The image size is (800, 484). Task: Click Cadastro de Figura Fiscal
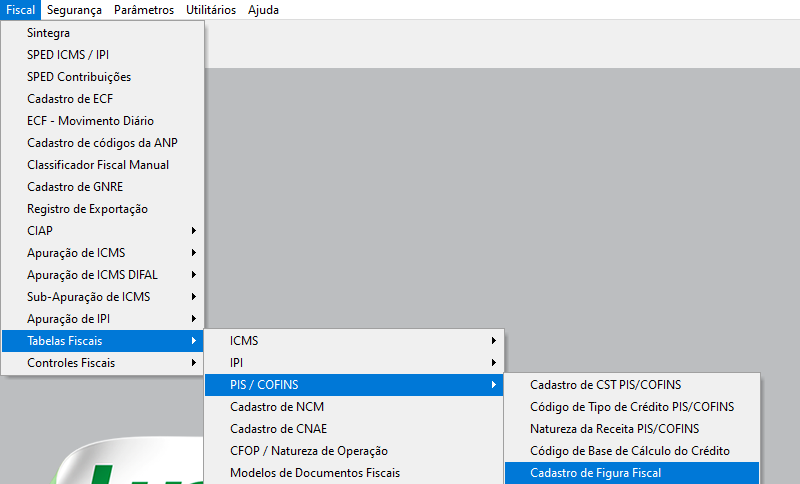596,473
